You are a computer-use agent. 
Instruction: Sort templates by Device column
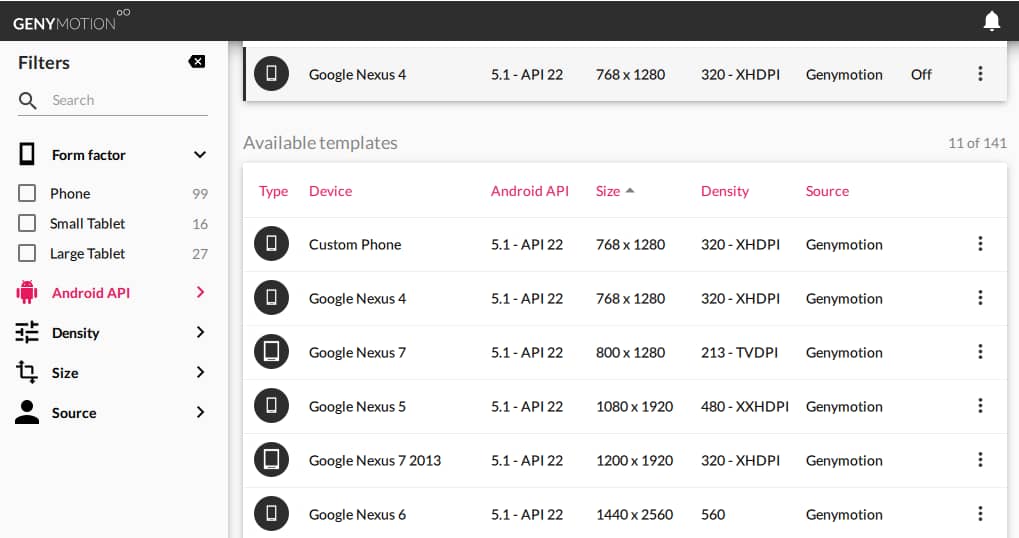coord(330,191)
